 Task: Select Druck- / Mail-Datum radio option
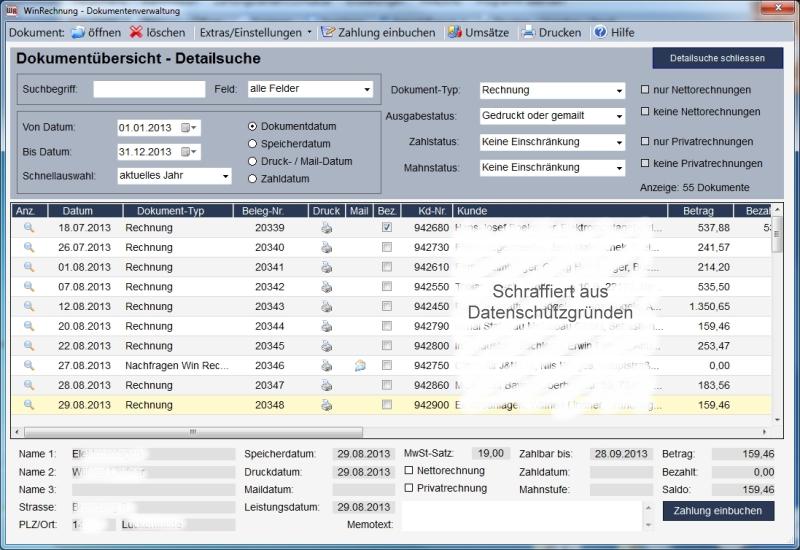pos(252,161)
